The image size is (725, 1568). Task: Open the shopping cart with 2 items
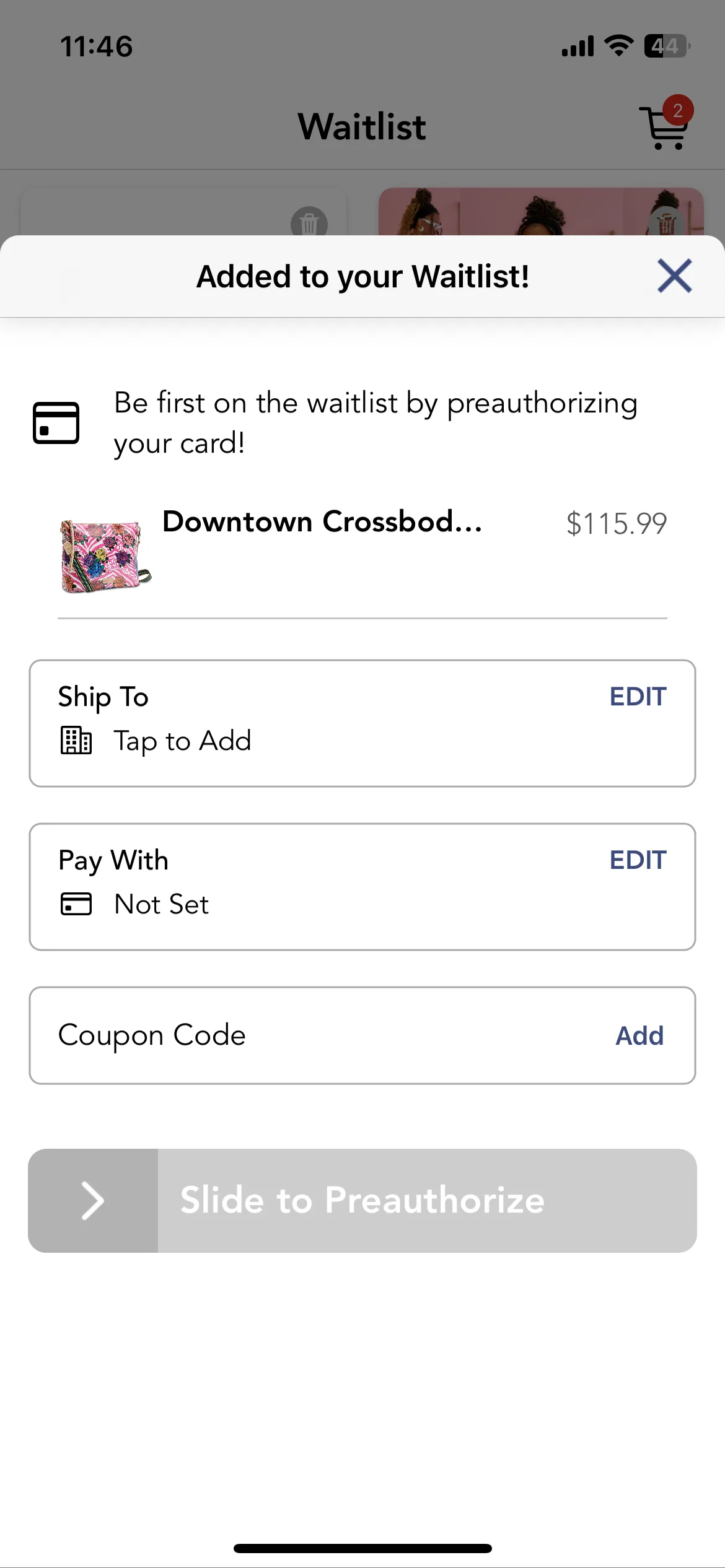tap(666, 124)
